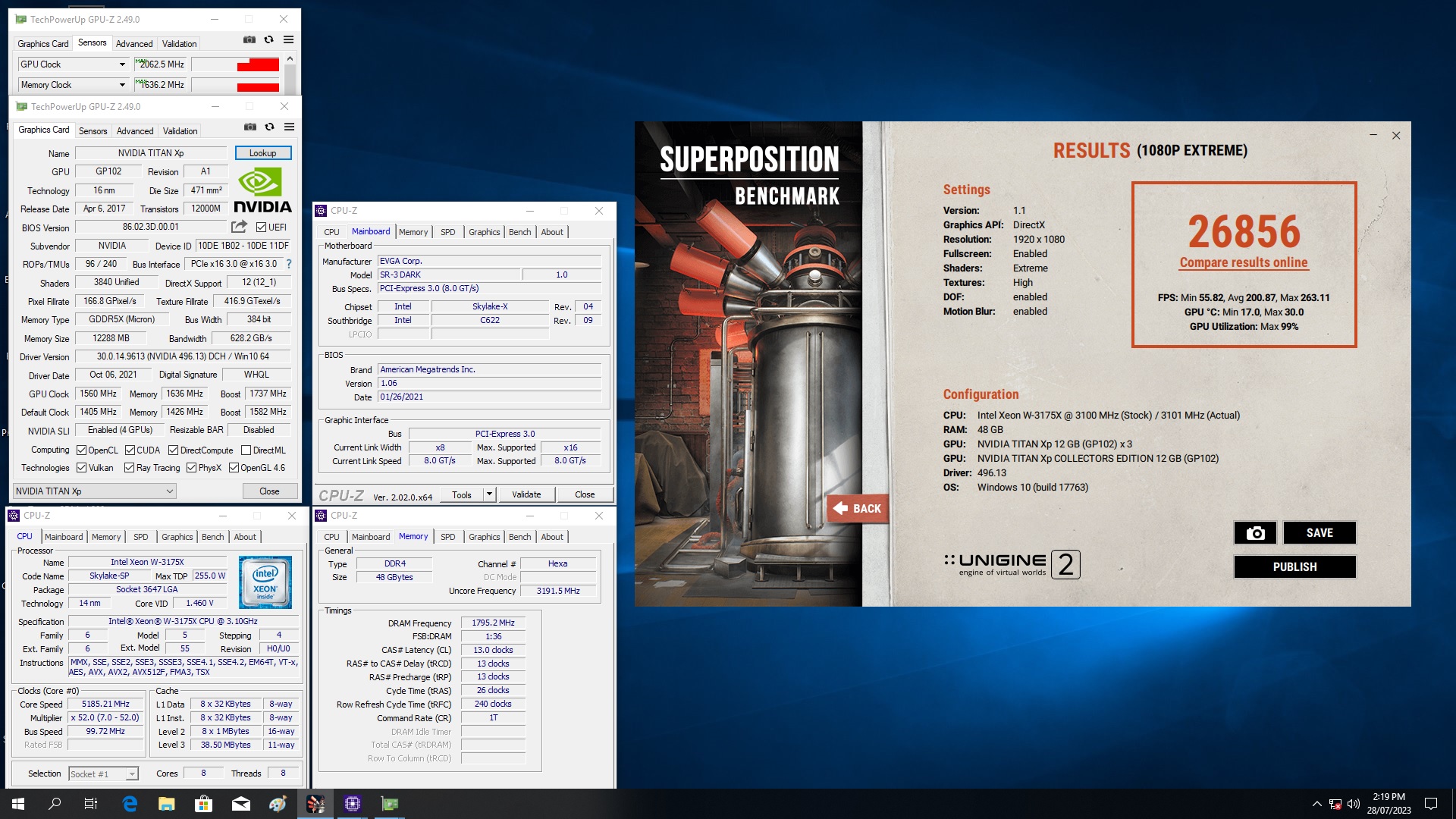Click Close button in GPU-Z Graphics Card window
This screenshot has width=1456, height=819.
[x=269, y=491]
